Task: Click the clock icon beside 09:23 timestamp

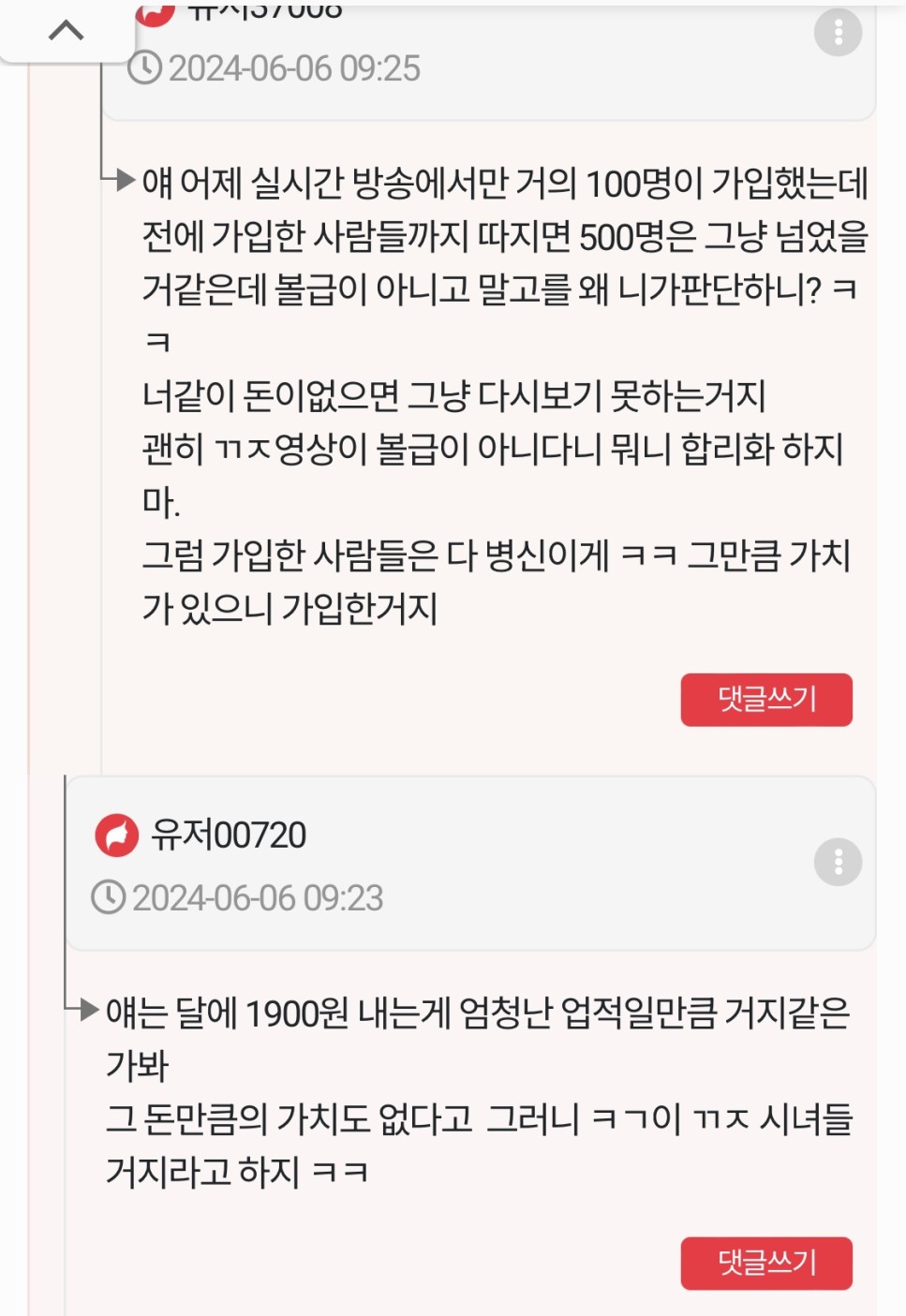Action: [x=109, y=897]
